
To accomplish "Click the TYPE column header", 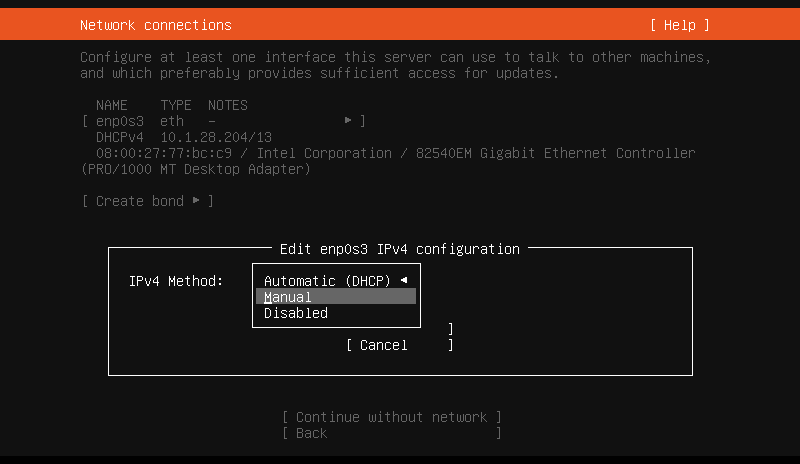I will pos(176,105).
